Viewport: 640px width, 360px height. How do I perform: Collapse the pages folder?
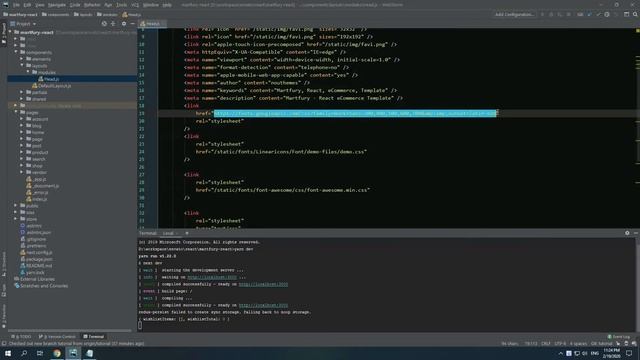(x=16, y=112)
